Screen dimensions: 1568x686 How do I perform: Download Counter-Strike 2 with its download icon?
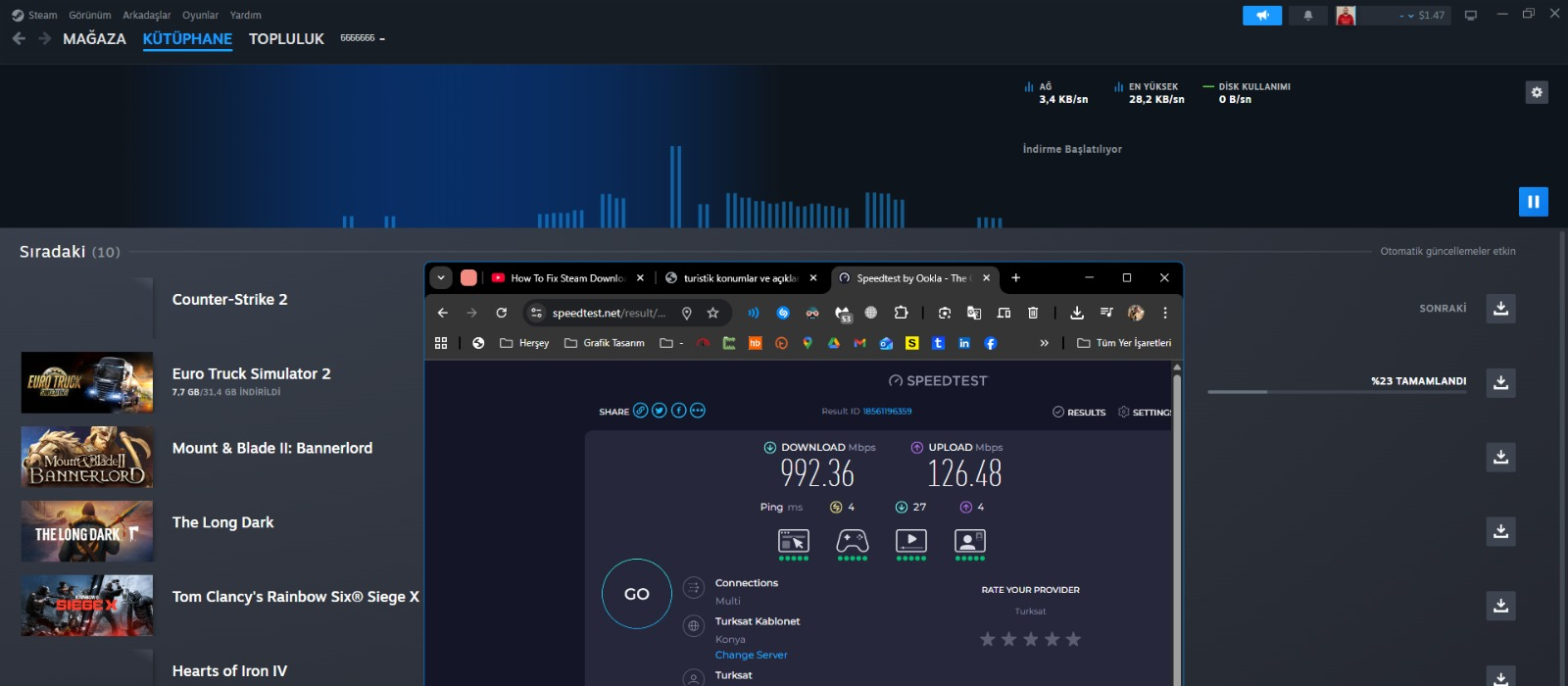pos(1500,309)
